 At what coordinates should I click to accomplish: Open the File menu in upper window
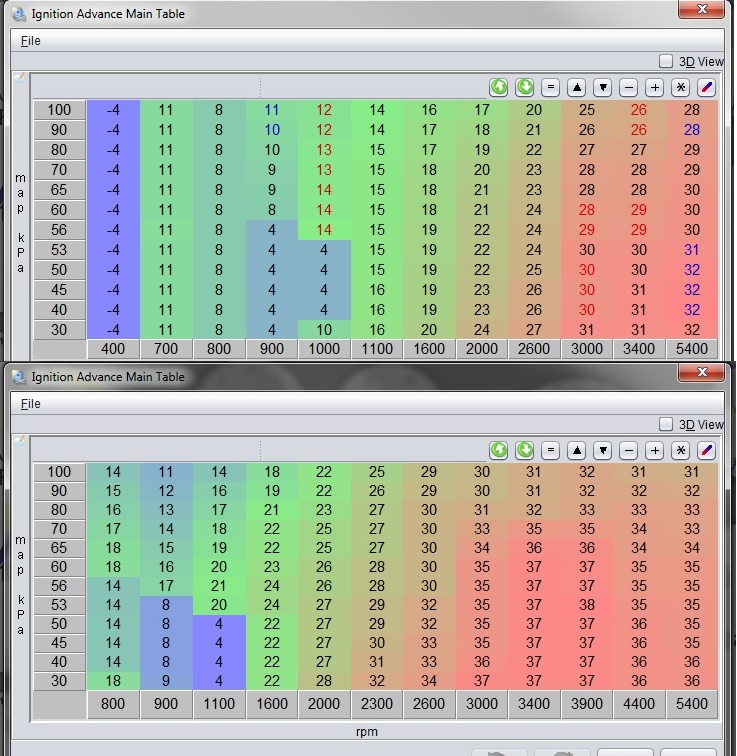pyautogui.click(x=31, y=41)
